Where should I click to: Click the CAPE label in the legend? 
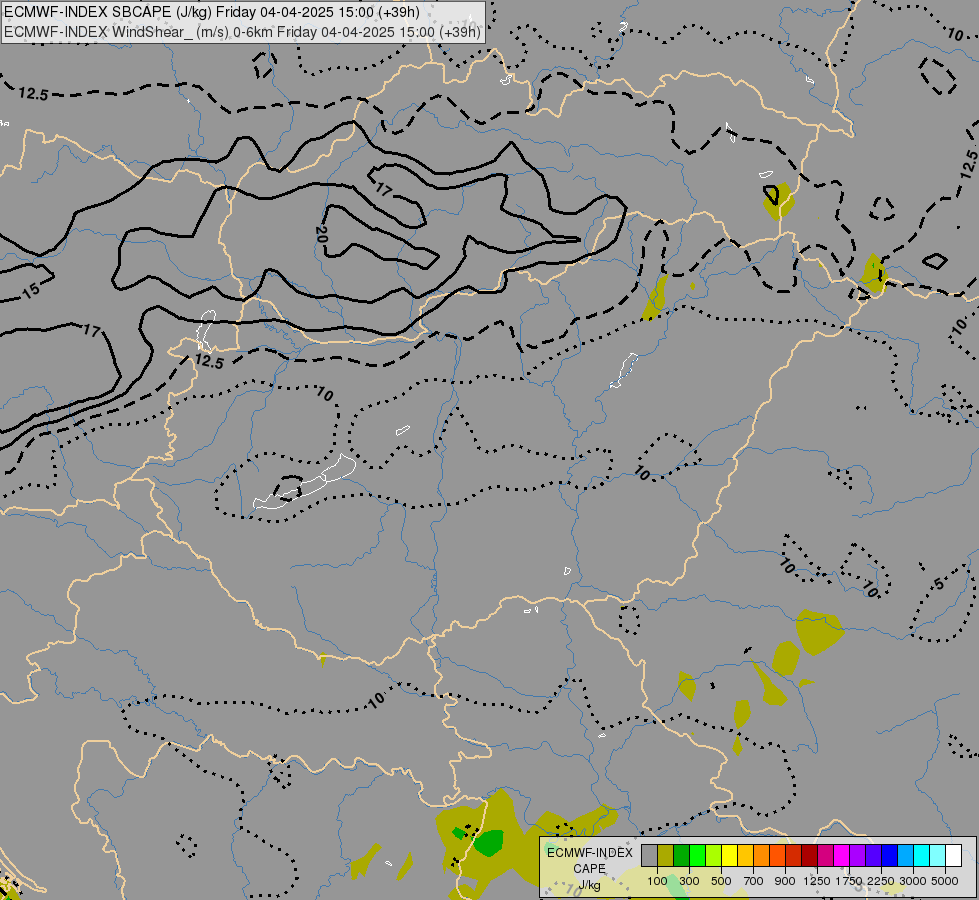pos(589,869)
